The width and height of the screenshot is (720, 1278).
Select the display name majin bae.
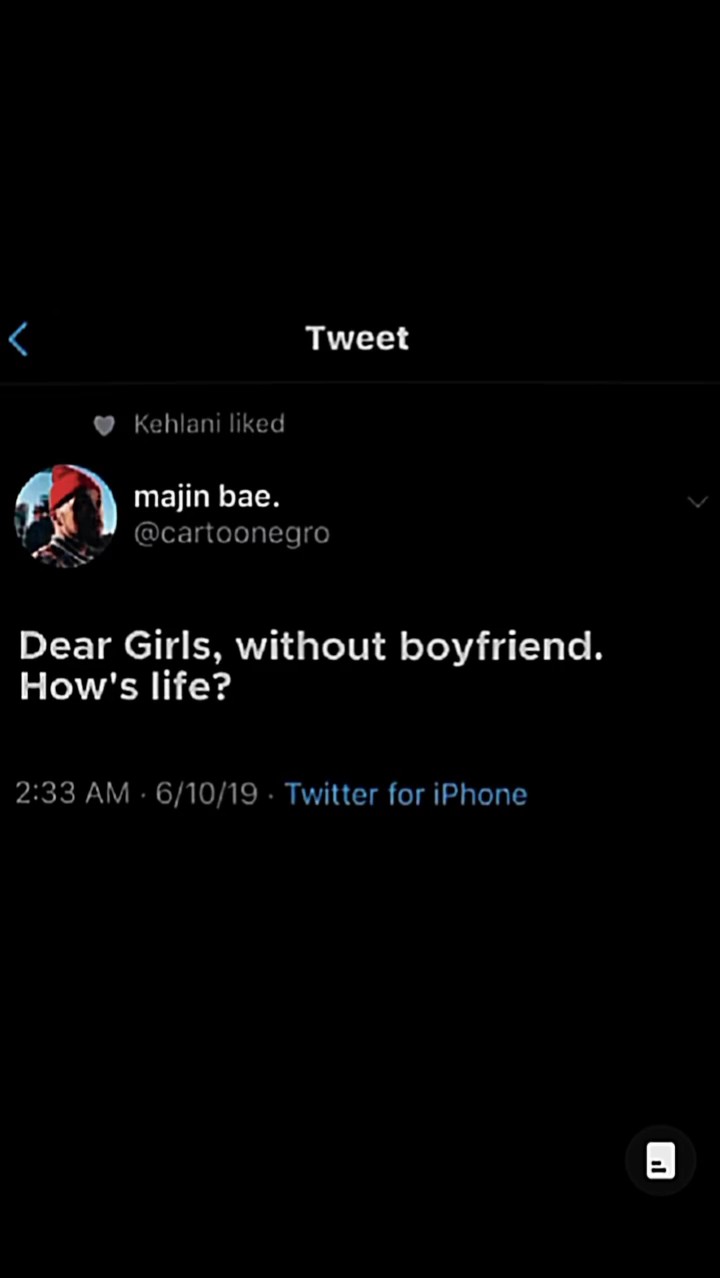(206, 495)
